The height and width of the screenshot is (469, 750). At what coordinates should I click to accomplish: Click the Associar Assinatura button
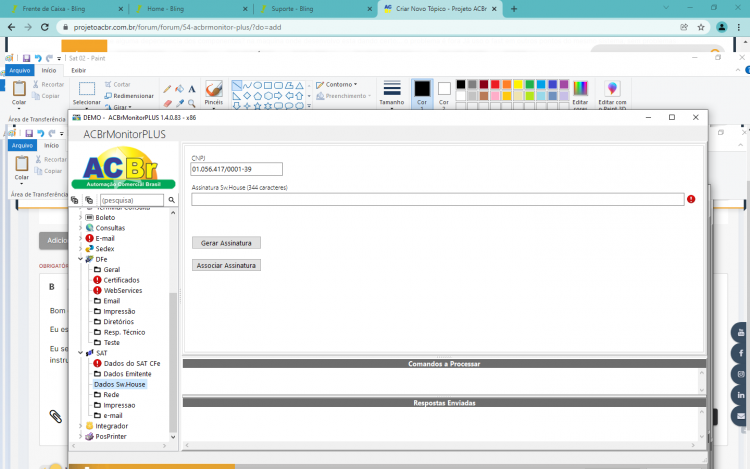pos(226,265)
